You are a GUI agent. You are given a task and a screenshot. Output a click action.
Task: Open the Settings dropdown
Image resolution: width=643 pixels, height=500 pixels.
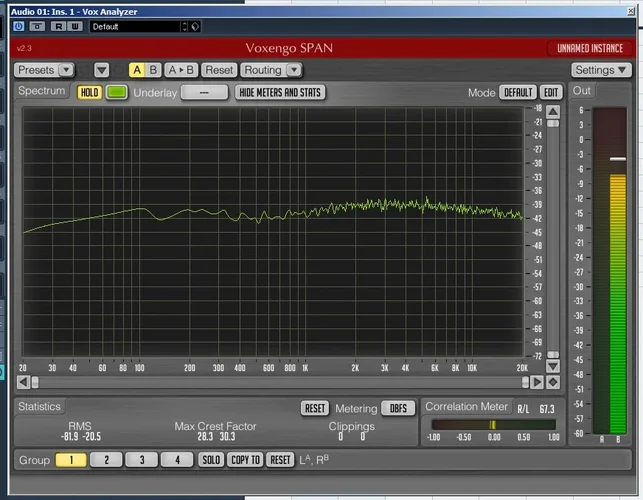pyautogui.click(x=600, y=70)
